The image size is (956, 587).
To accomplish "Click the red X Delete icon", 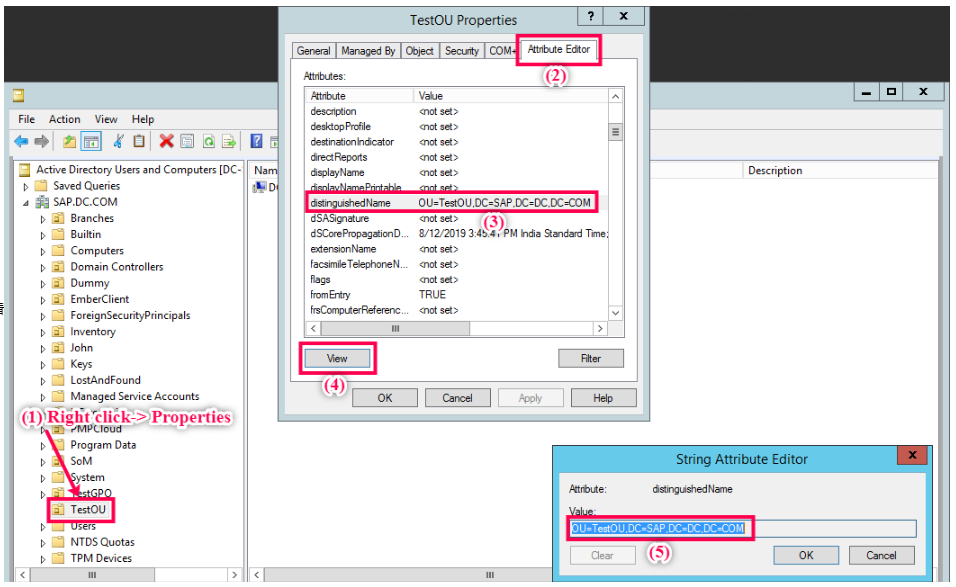I will [166, 142].
